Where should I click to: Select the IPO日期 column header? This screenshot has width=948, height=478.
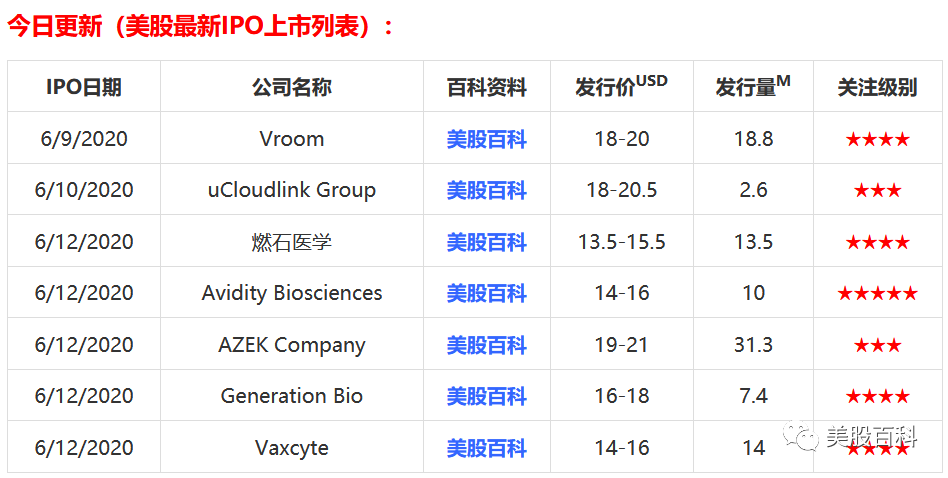tap(84, 87)
